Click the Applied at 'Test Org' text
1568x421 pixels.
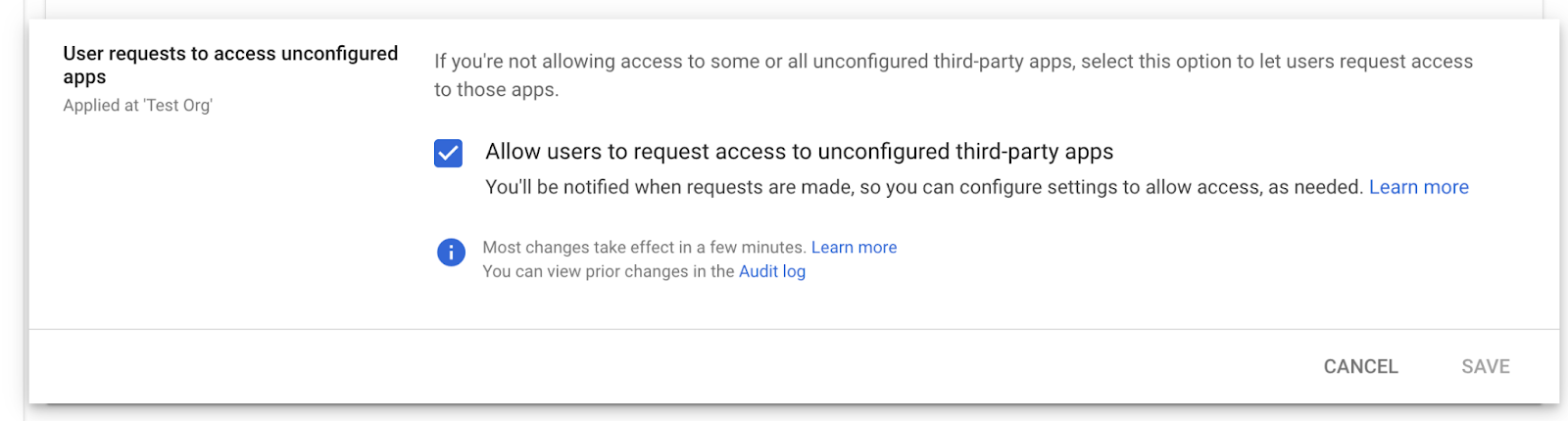click(x=137, y=105)
